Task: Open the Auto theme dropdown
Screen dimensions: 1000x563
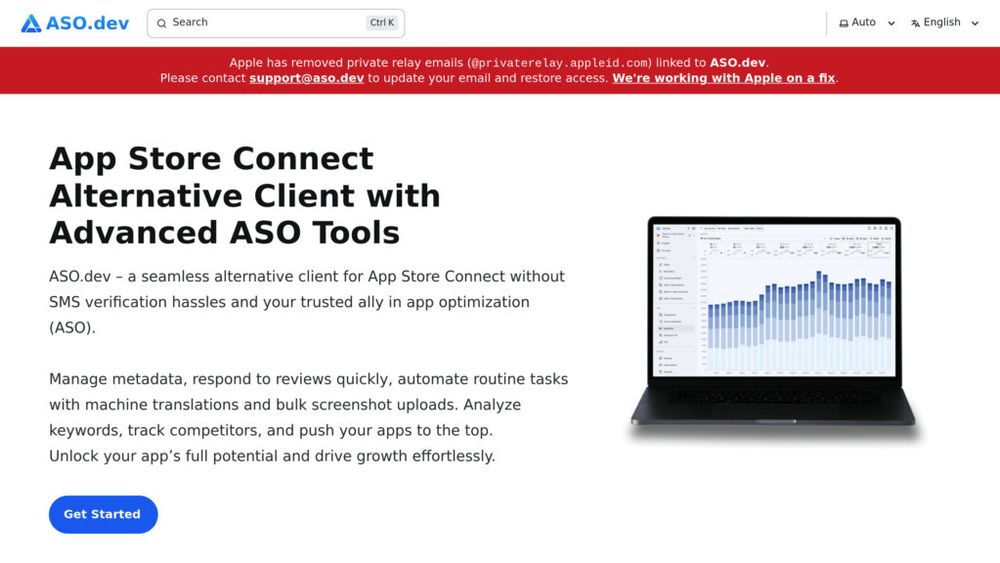Action: click(x=867, y=22)
